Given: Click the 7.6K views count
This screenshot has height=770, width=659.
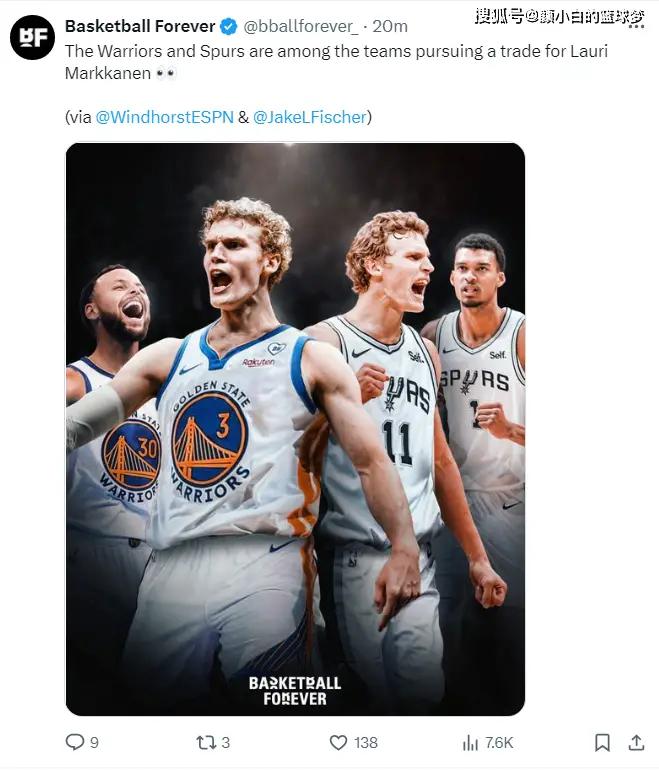Looking at the screenshot, I should [x=499, y=742].
